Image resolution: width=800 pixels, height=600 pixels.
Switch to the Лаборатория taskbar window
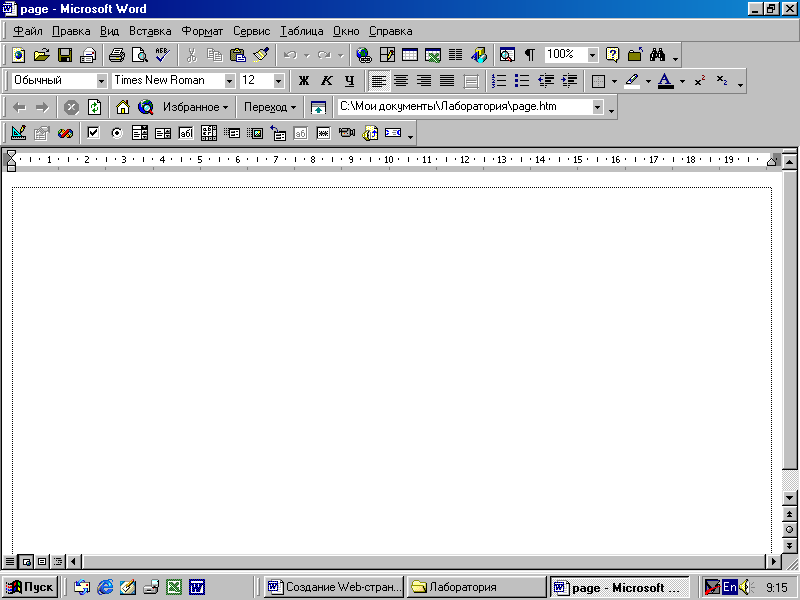tap(477, 587)
